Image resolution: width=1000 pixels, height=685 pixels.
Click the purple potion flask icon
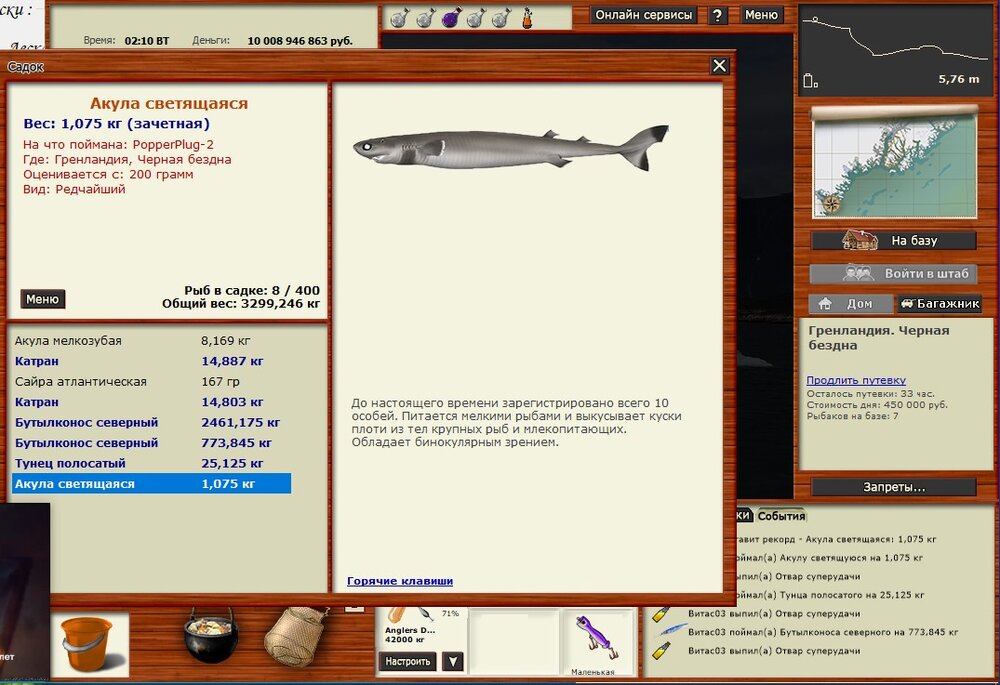(x=450, y=18)
